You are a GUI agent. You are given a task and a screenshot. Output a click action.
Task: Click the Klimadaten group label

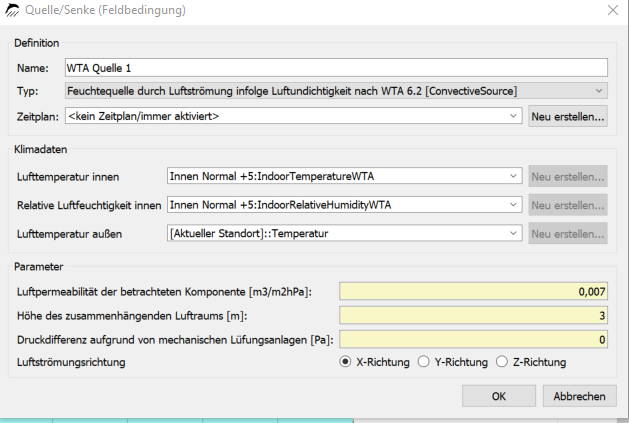click(41, 149)
